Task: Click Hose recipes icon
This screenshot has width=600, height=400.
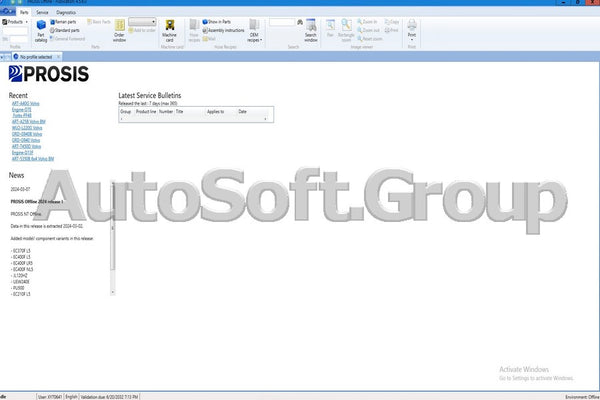Action: coord(194,31)
